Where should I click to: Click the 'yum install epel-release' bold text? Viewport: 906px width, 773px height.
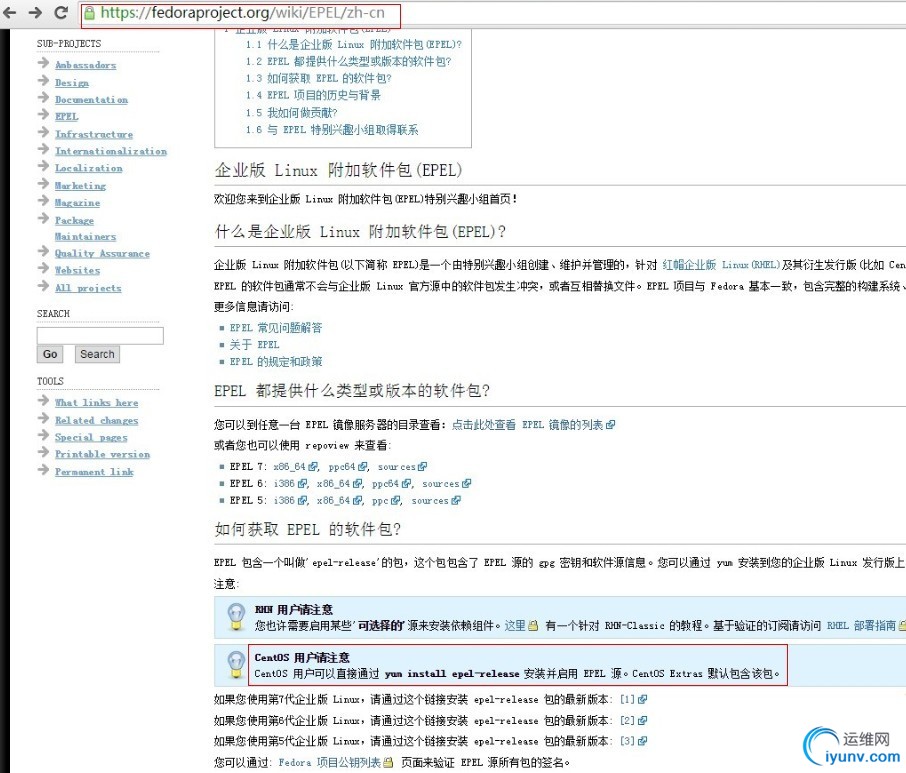(452, 674)
